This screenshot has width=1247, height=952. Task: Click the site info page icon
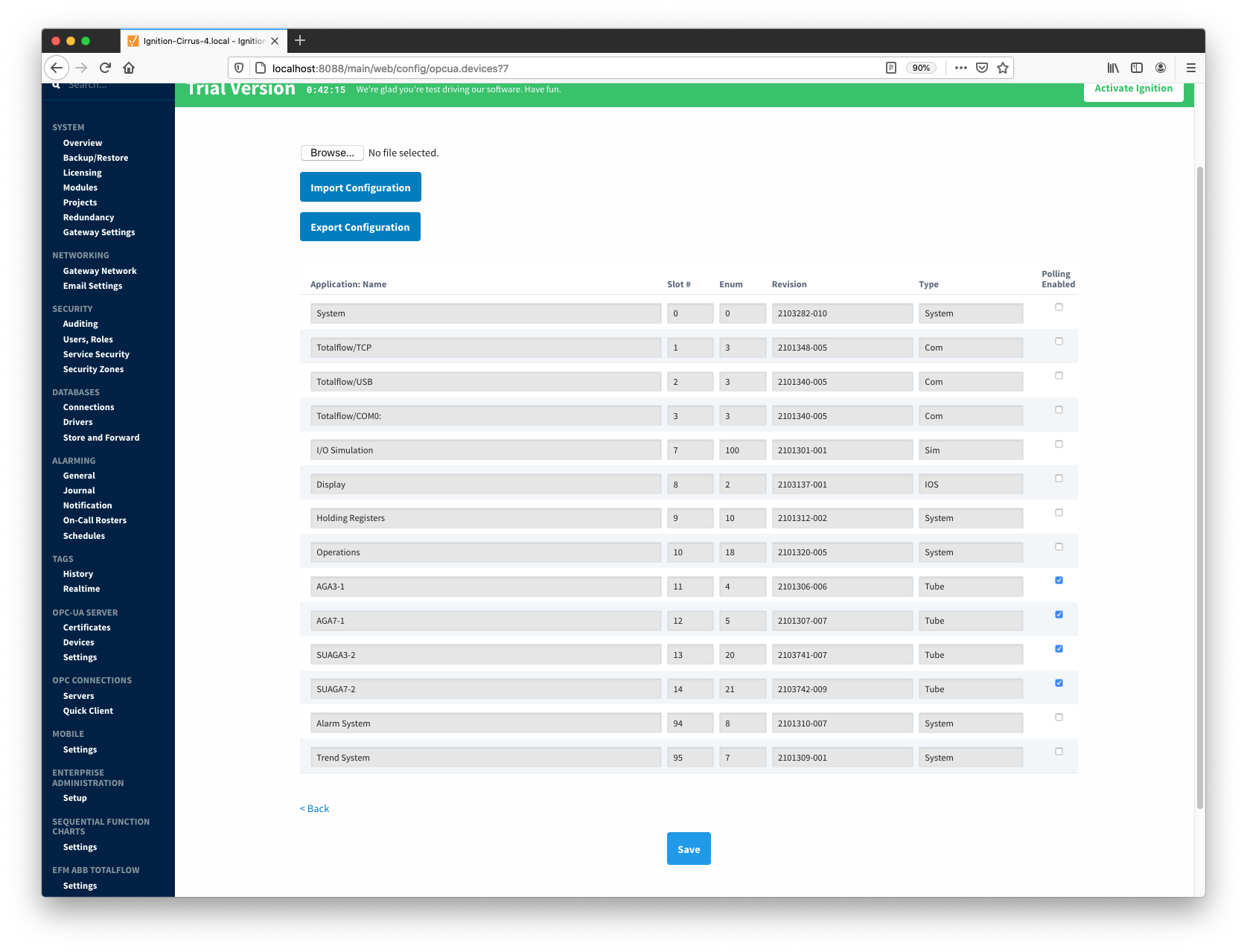point(260,68)
